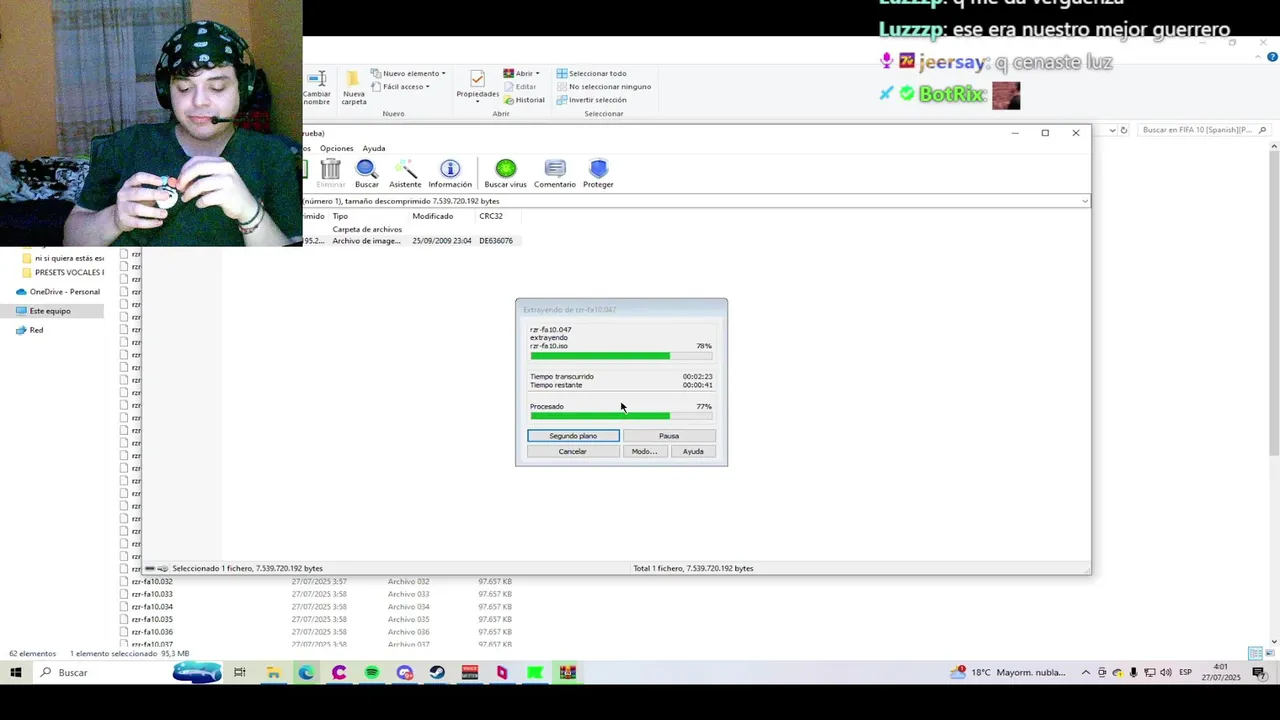
Task: Switch Explorer to details view icon
Action: click(1254, 654)
